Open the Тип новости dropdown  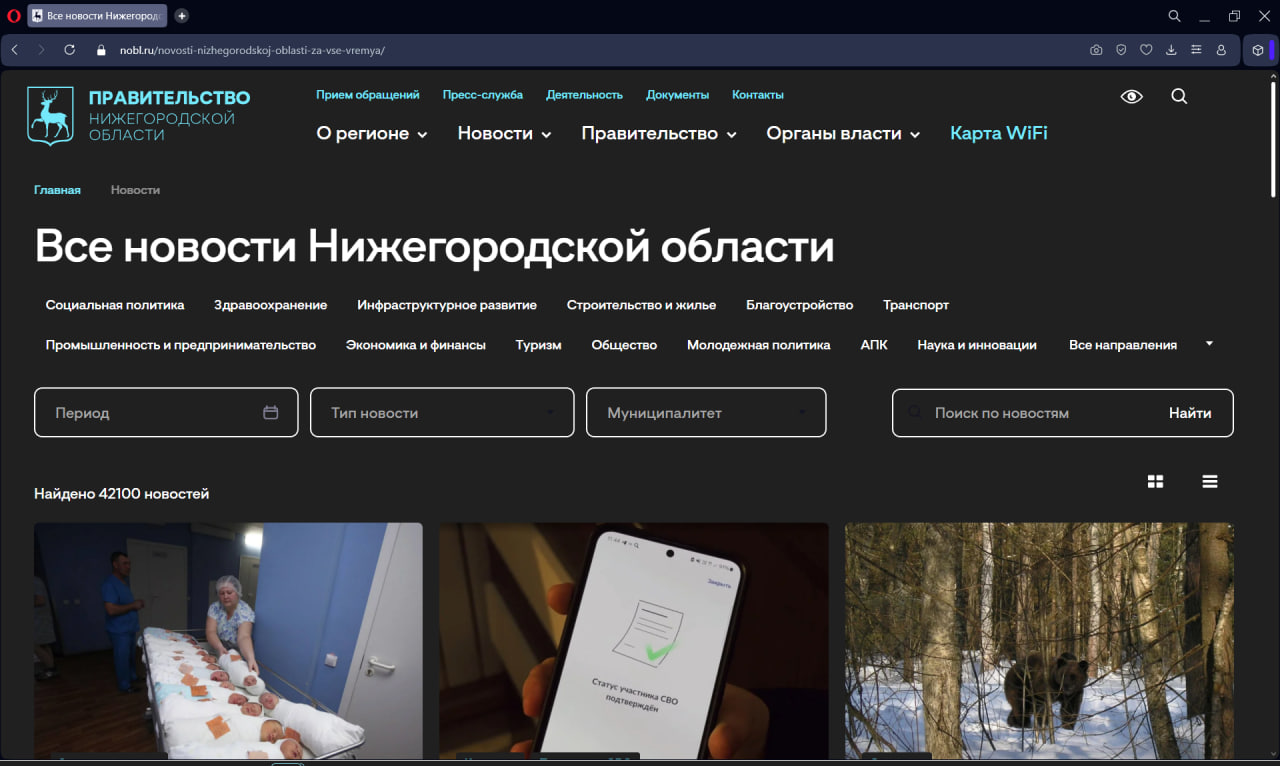[442, 412]
